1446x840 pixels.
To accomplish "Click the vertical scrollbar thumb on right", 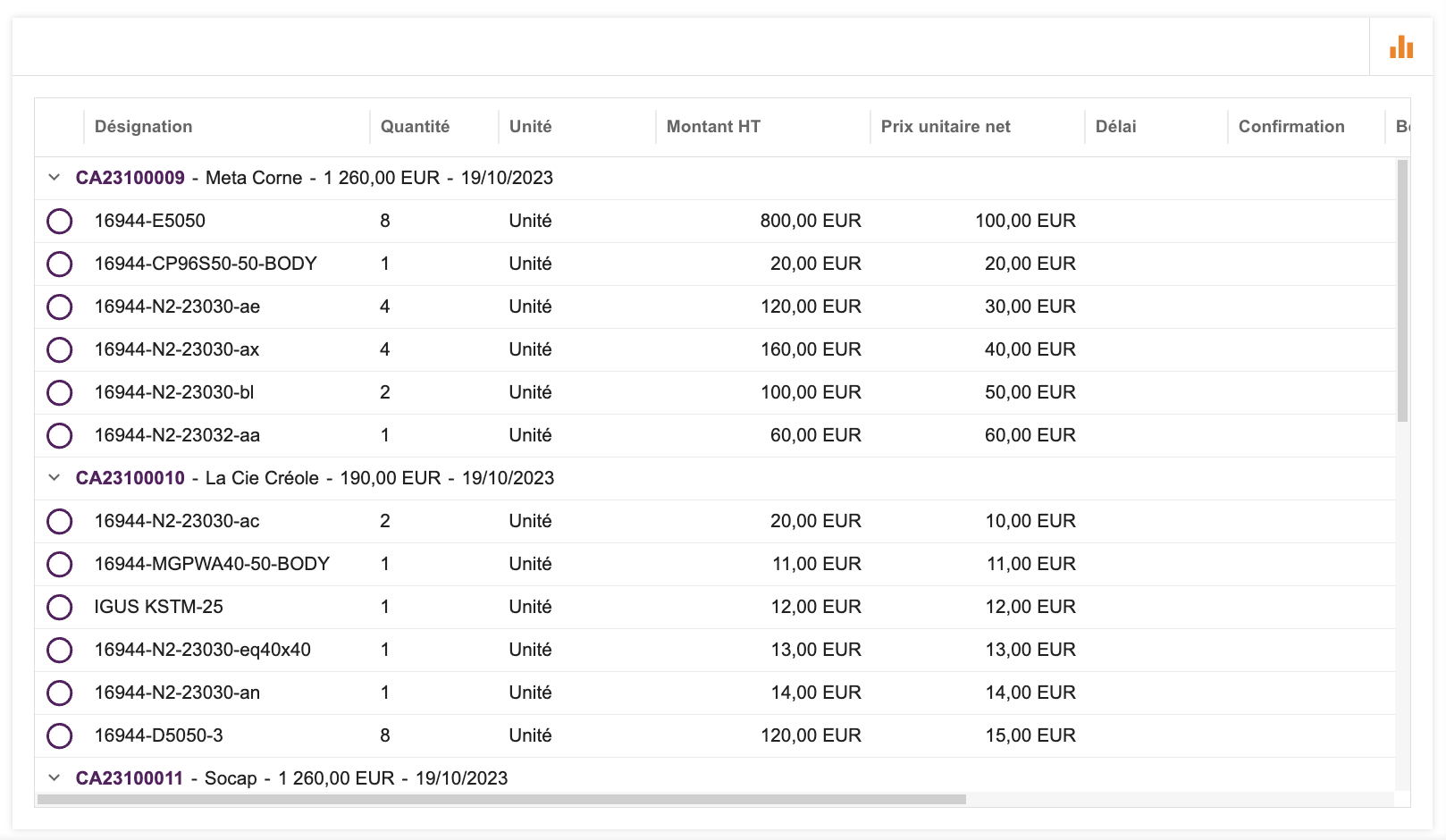I will point(1402,290).
